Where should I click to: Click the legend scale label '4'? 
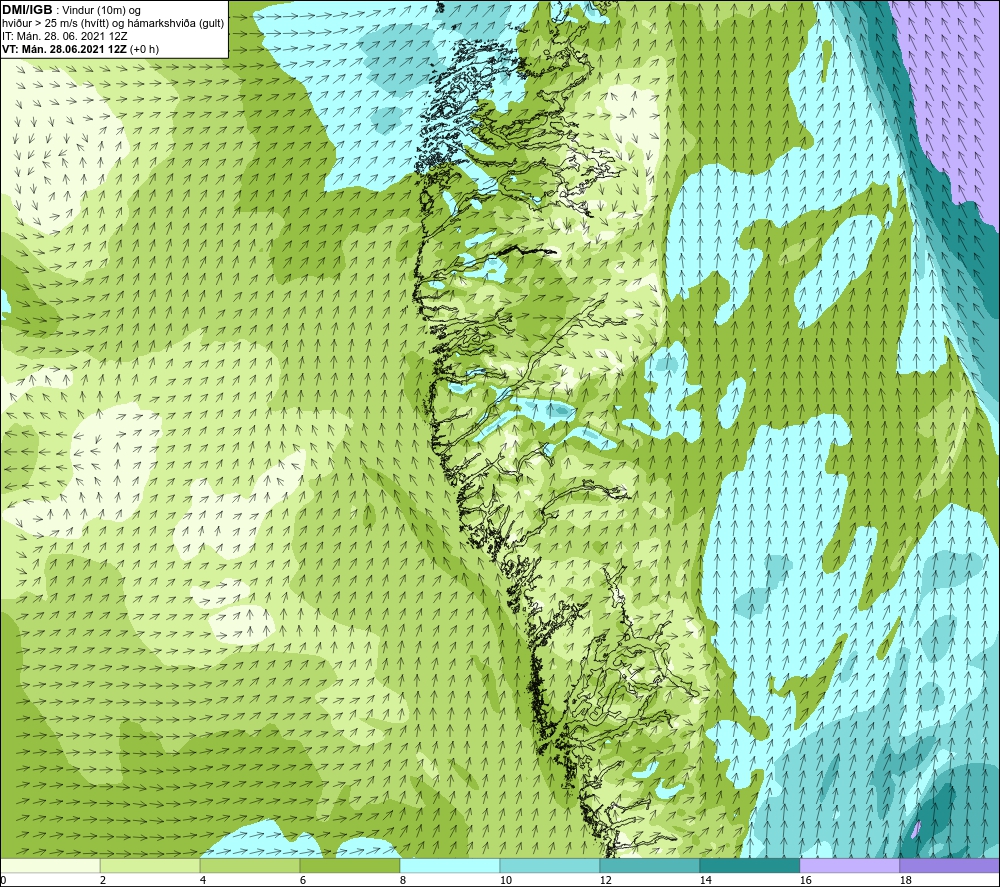click(203, 881)
